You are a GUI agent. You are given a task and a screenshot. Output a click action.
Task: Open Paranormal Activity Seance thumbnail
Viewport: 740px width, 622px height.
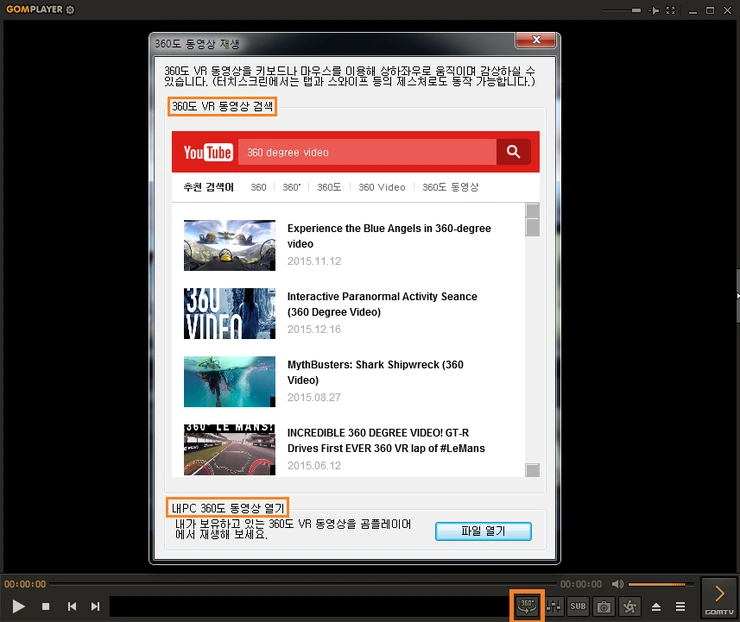(x=229, y=313)
